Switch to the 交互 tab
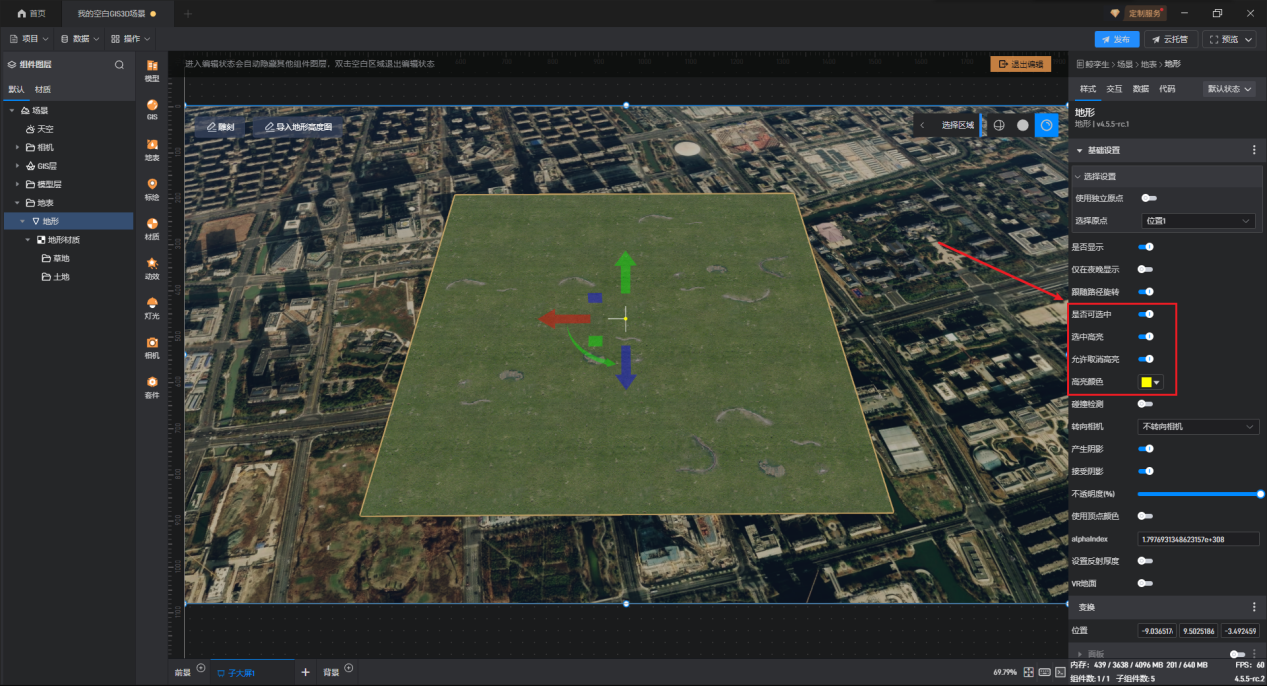Image resolution: width=1267 pixels, height=686 pixels. pyautogui.click(x=1114, y=89)
